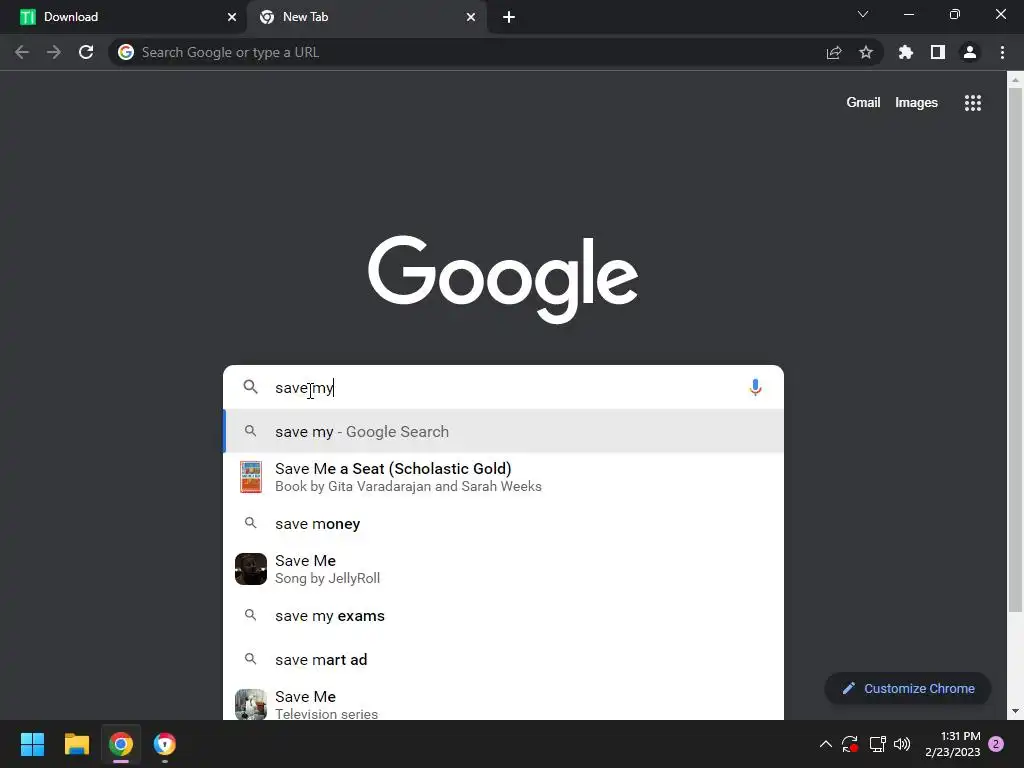
Task: Open the Chrome profile avatar icon
Action: (x=970, y=52)
